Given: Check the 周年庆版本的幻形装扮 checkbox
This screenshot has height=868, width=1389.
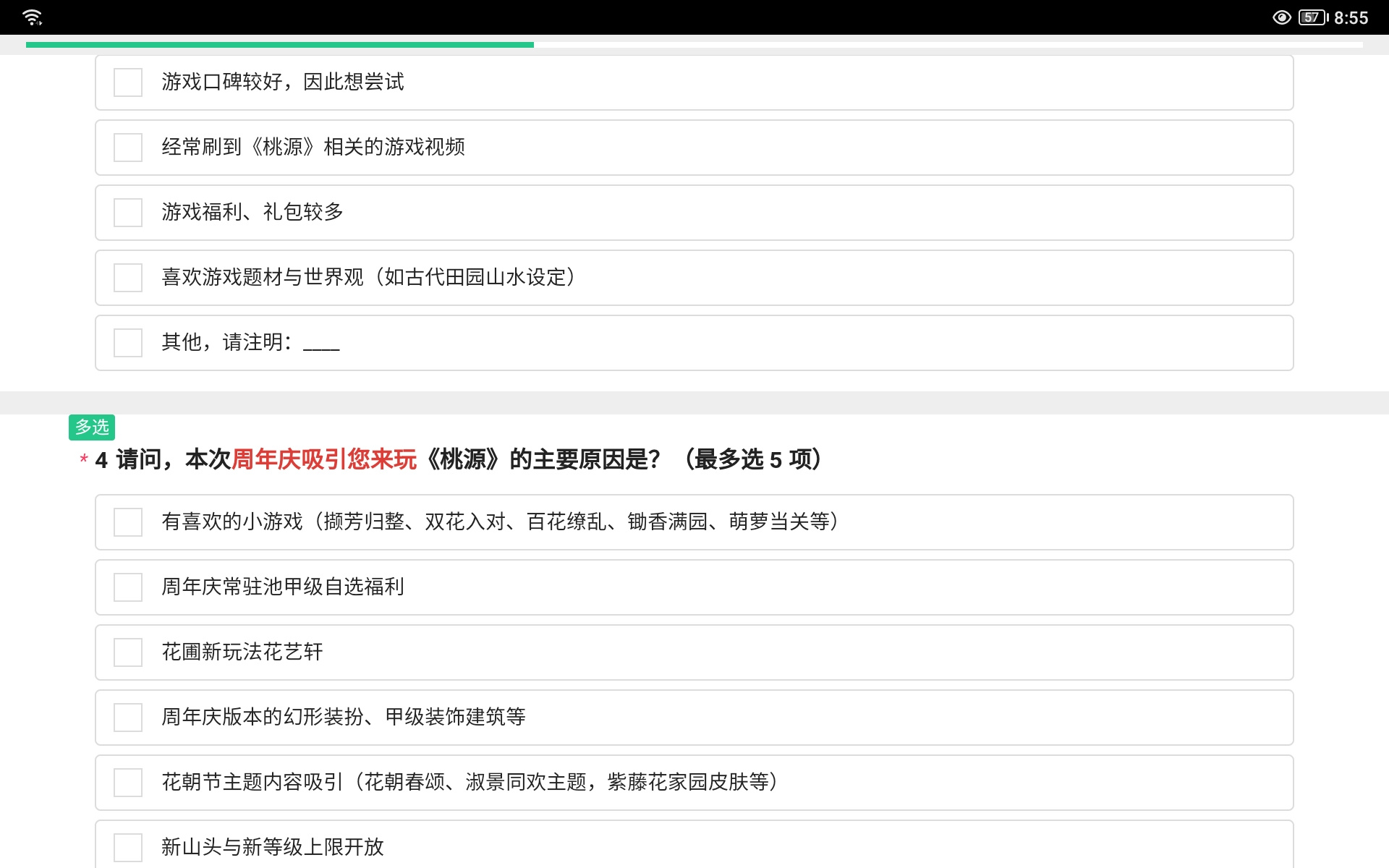Looking at the screenshot, I should click(x=128, y=718).
